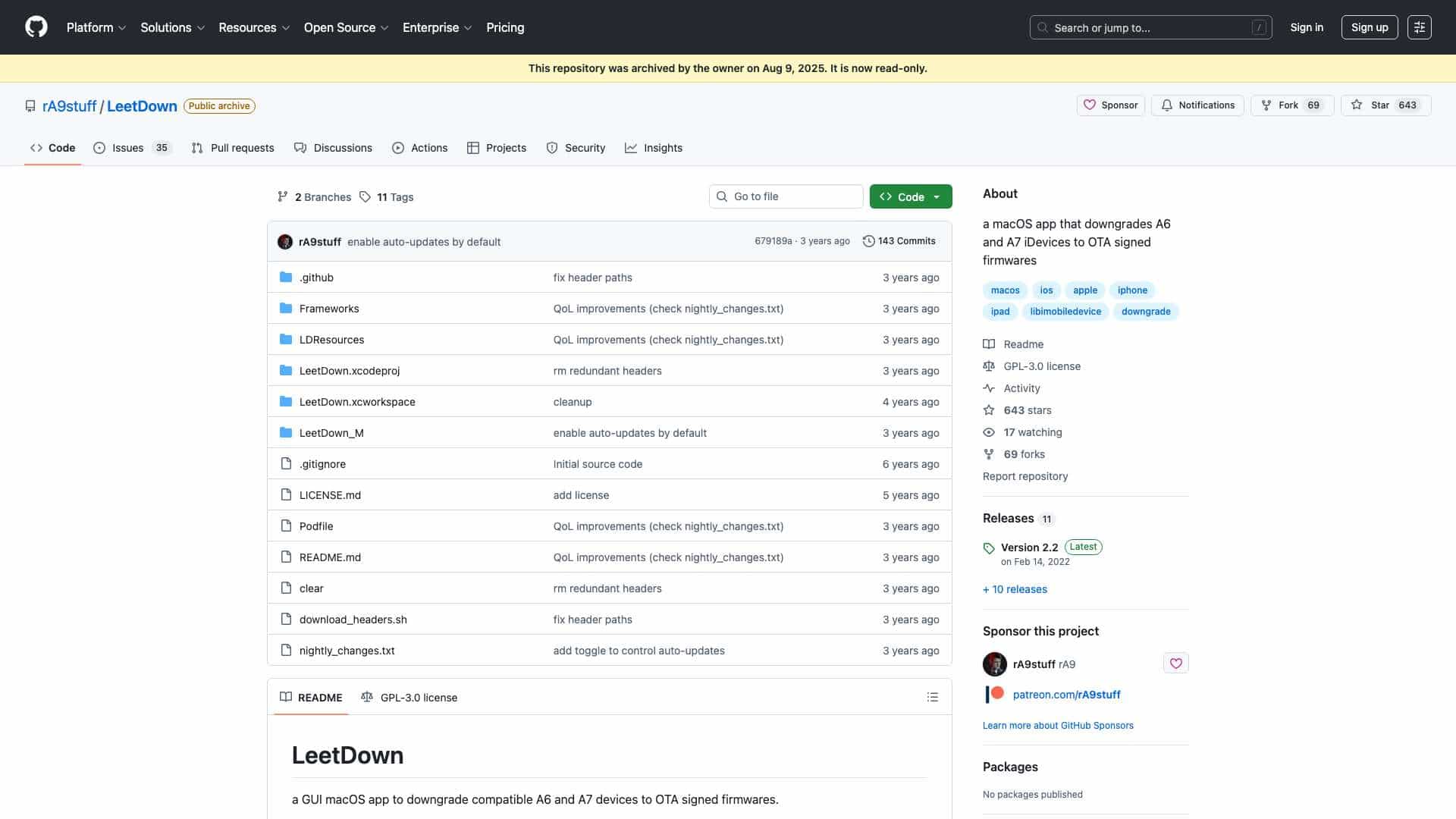Open the sponsor heart button beside rA9stuff
Screen dimensions: 1456x819
click(1175, 664)
